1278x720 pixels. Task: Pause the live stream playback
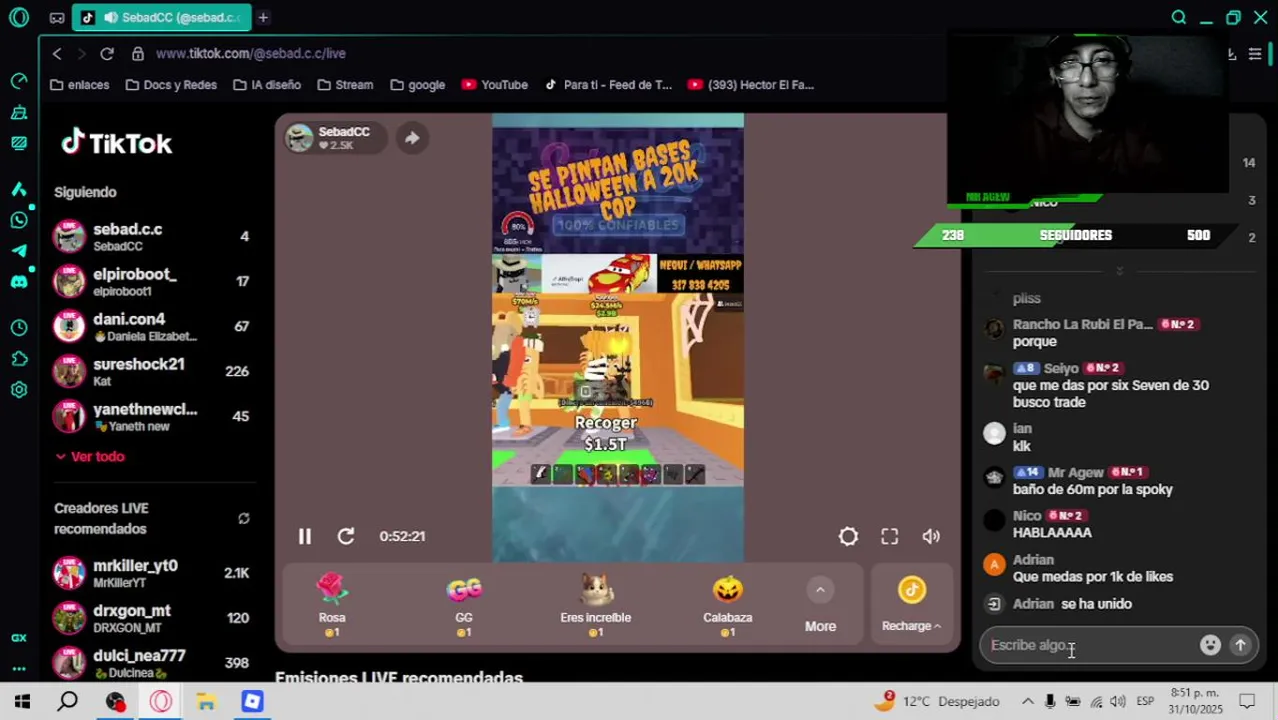click(304, 536)
